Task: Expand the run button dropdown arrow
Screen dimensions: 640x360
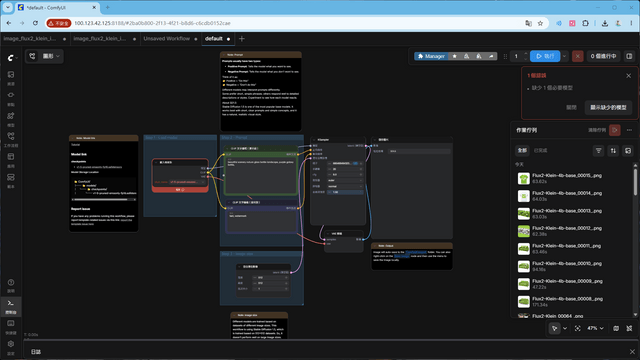Action: [x=564, y=56]
